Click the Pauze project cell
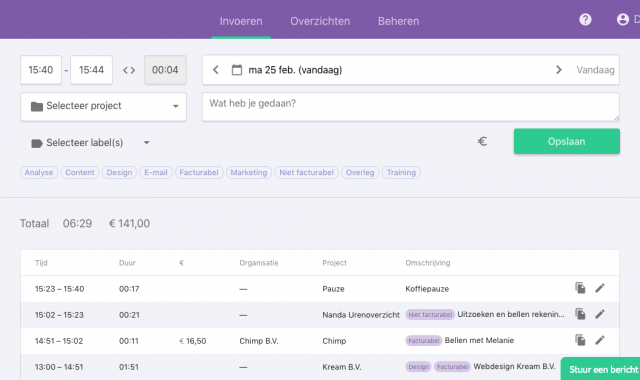Viewport: 640px width, 380px height. coord(333,289)
